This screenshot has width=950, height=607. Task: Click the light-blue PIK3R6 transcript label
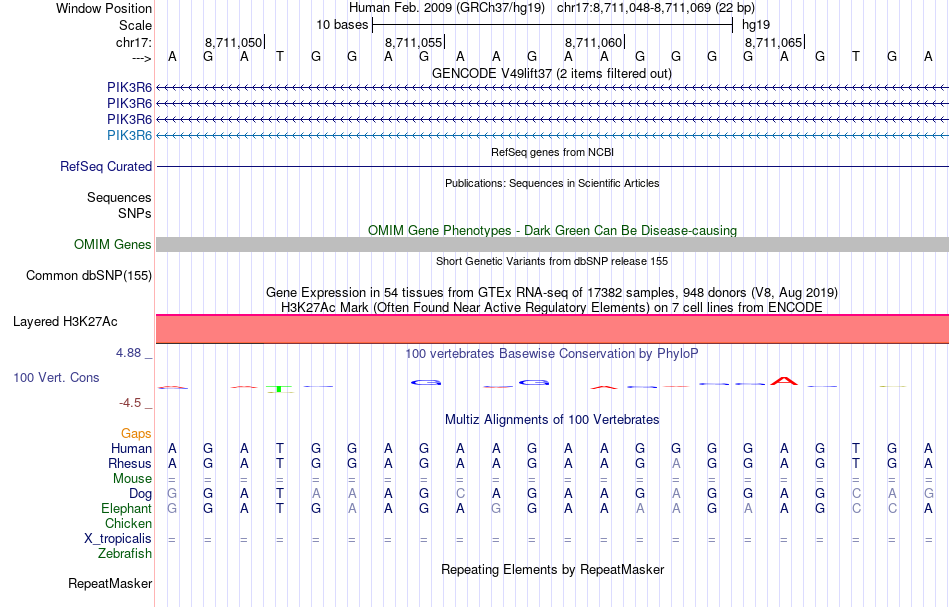129,135
